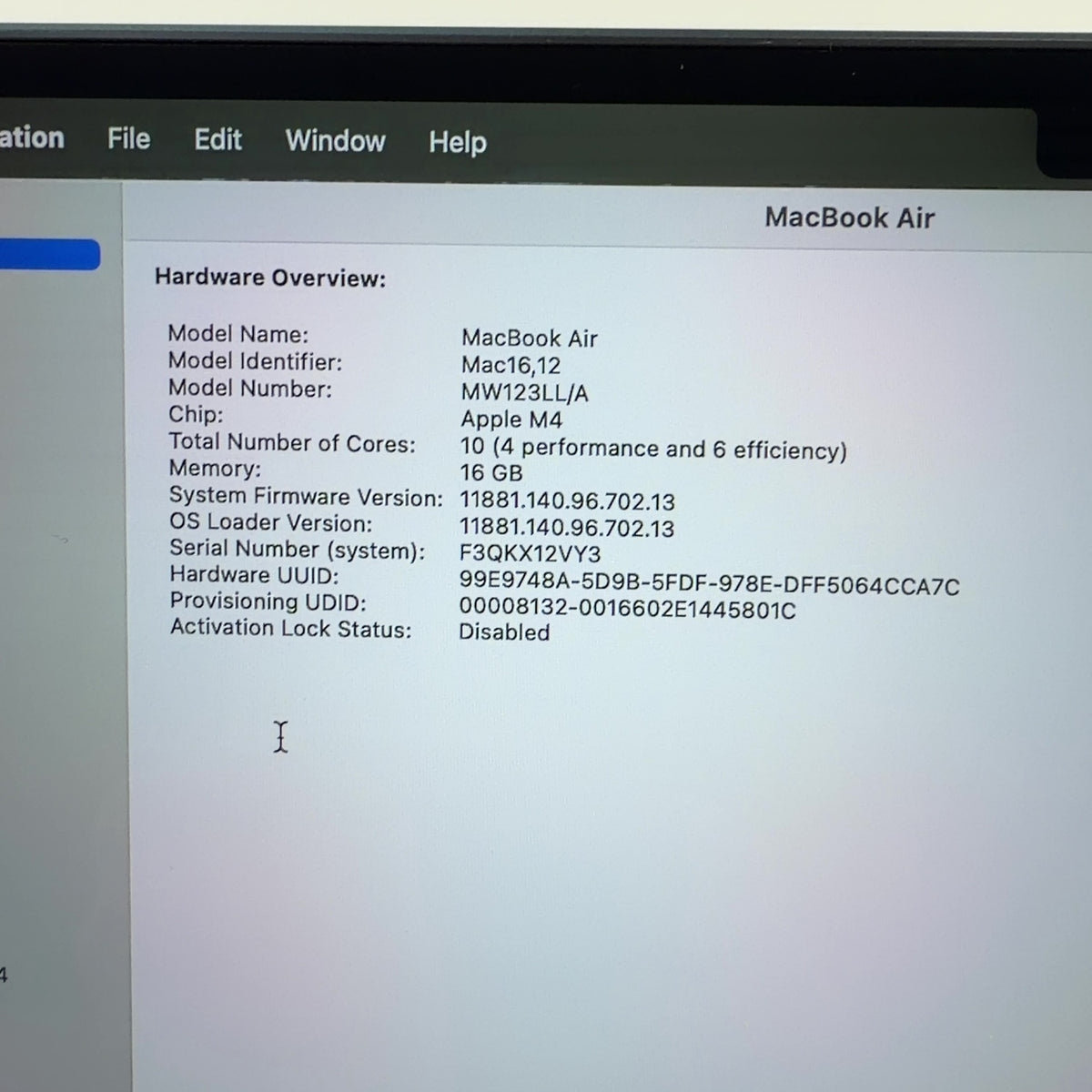Image resolution: width=1092 pixels, height=1092 pixels.
Task: Click the 'Total Number of Cores:' label
Action: (x=292, y=443)
